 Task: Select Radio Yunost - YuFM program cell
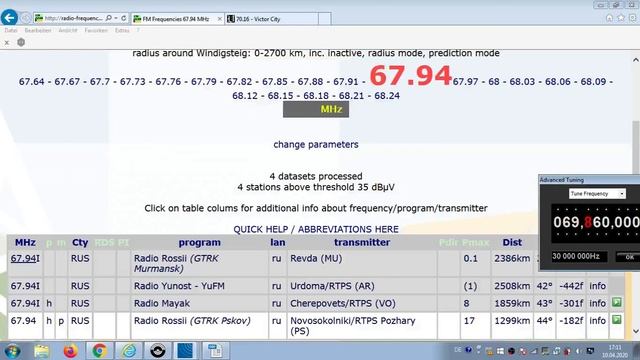[x=199, y=286]
